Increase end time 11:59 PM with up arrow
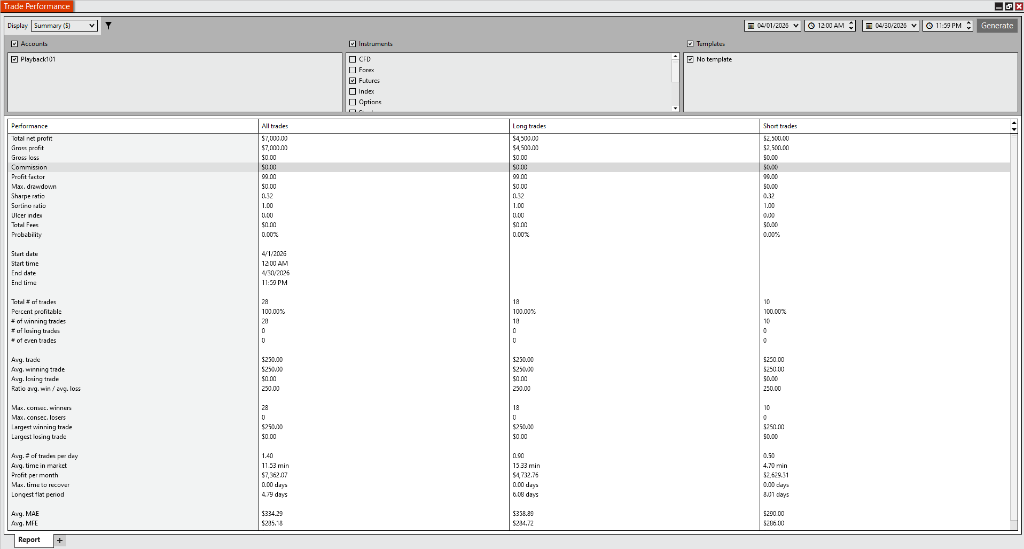The width and height of the screenshot is (1024, 549). [x=968, y=24]
